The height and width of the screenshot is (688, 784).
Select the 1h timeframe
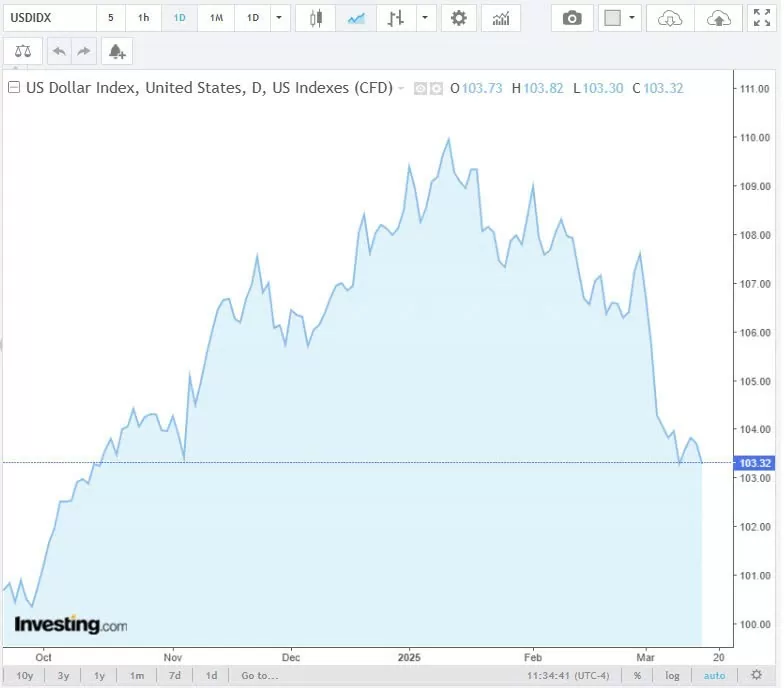click(144, 18)
